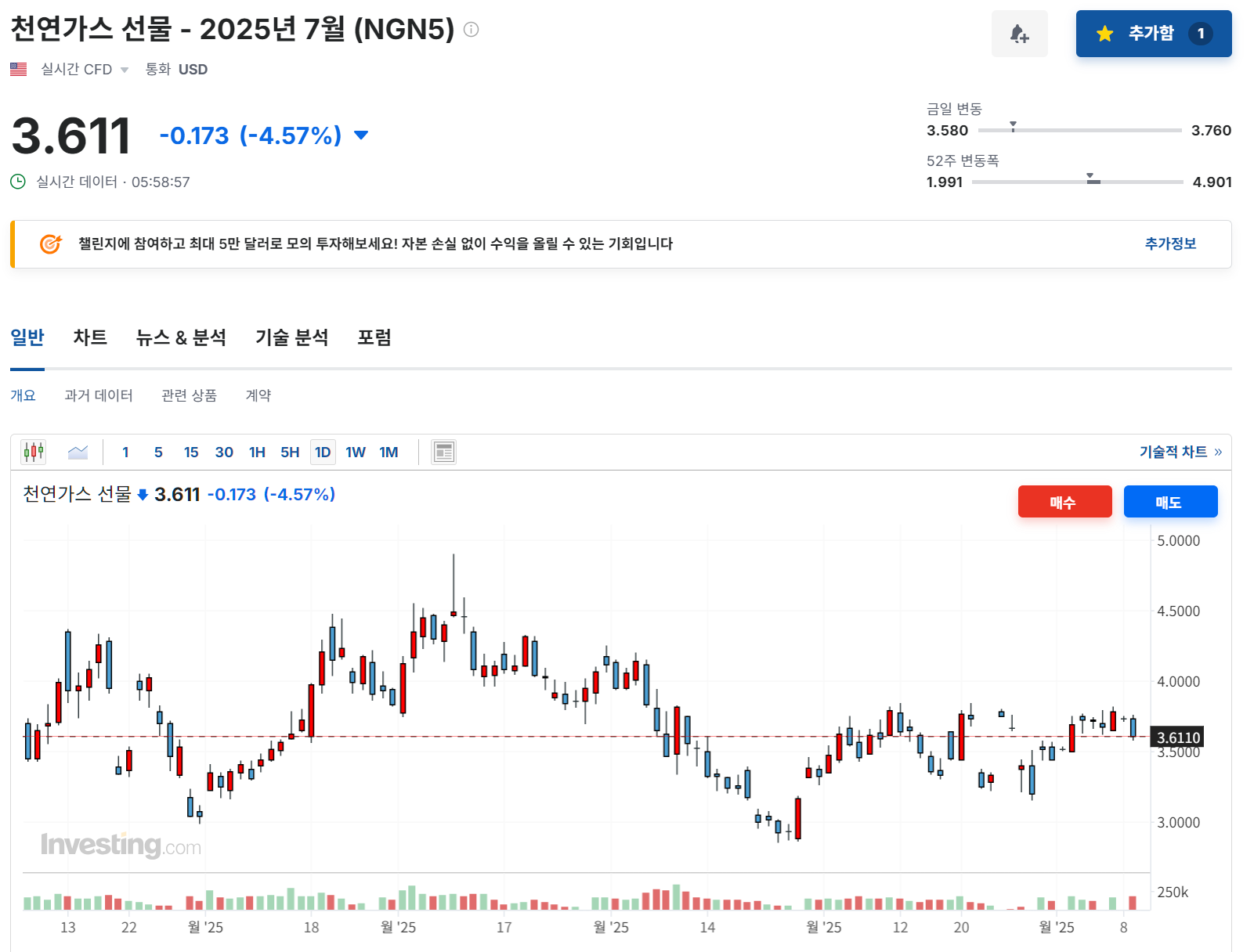Viewport: 1254px width, 952px height.
Task: Switch to the line chart icon
Action: (x=78, y=452)
